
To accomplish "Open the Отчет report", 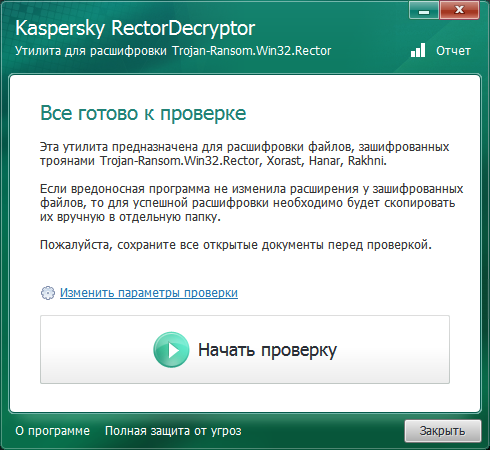I will (453, 51).
